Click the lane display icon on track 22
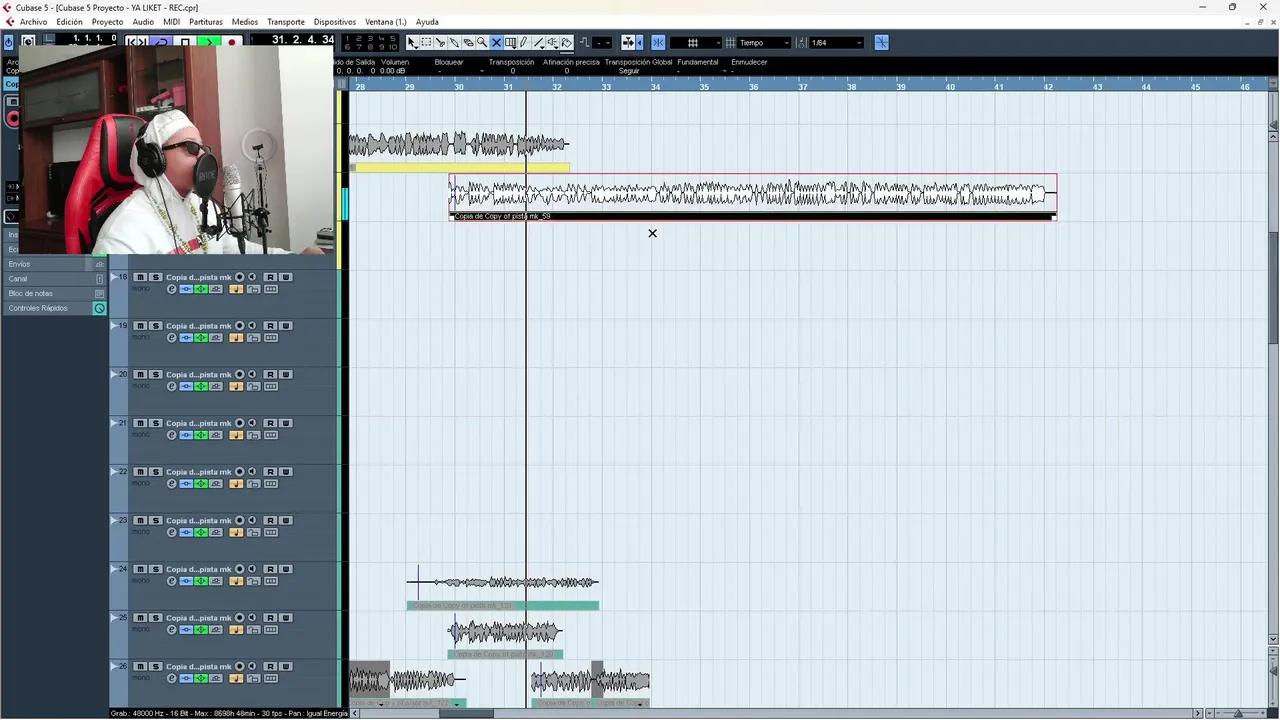The height and width of the screenshot is (720, 1280). tap(271, 484)
